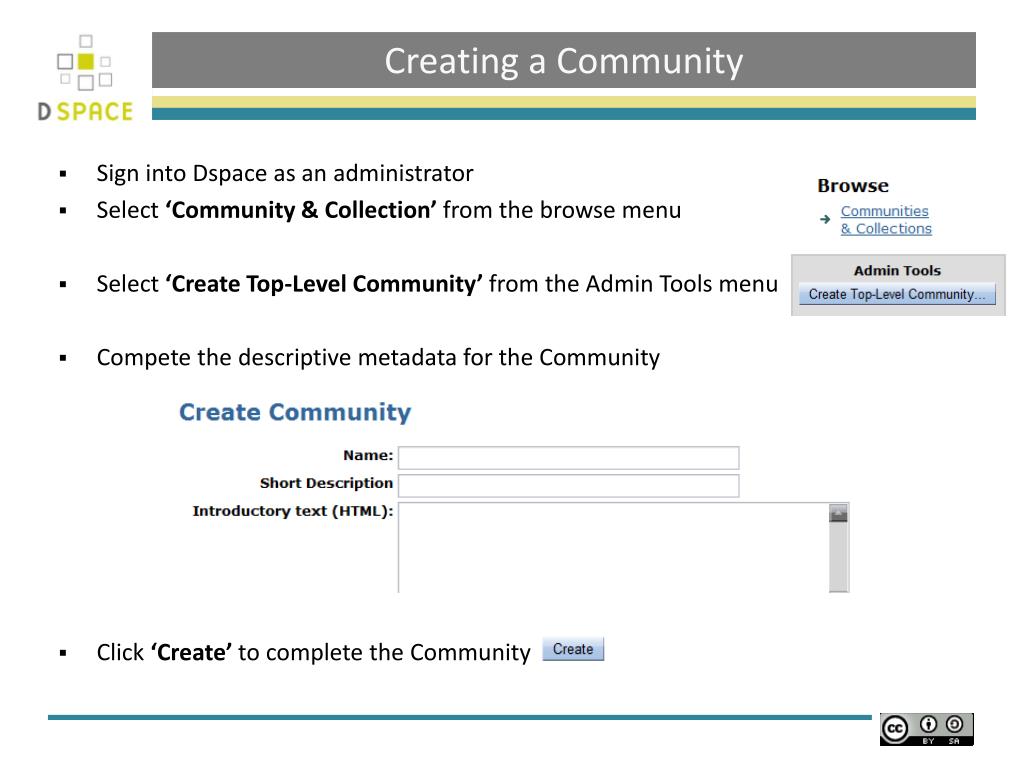The height and width of the screenshot is (768, 1024).
Task: Click the 'Introductory text (HTML):' label
Action: [293, 511]
